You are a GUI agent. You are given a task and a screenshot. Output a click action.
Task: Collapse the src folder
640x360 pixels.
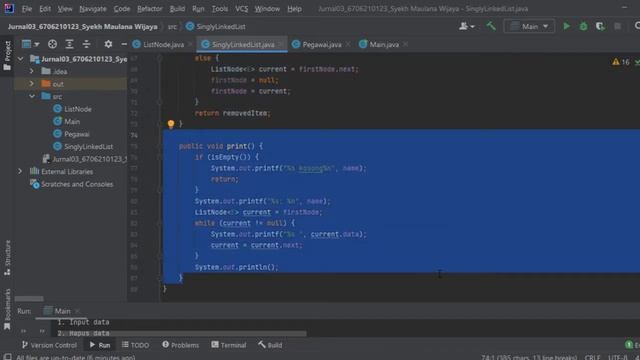[32, 96]
